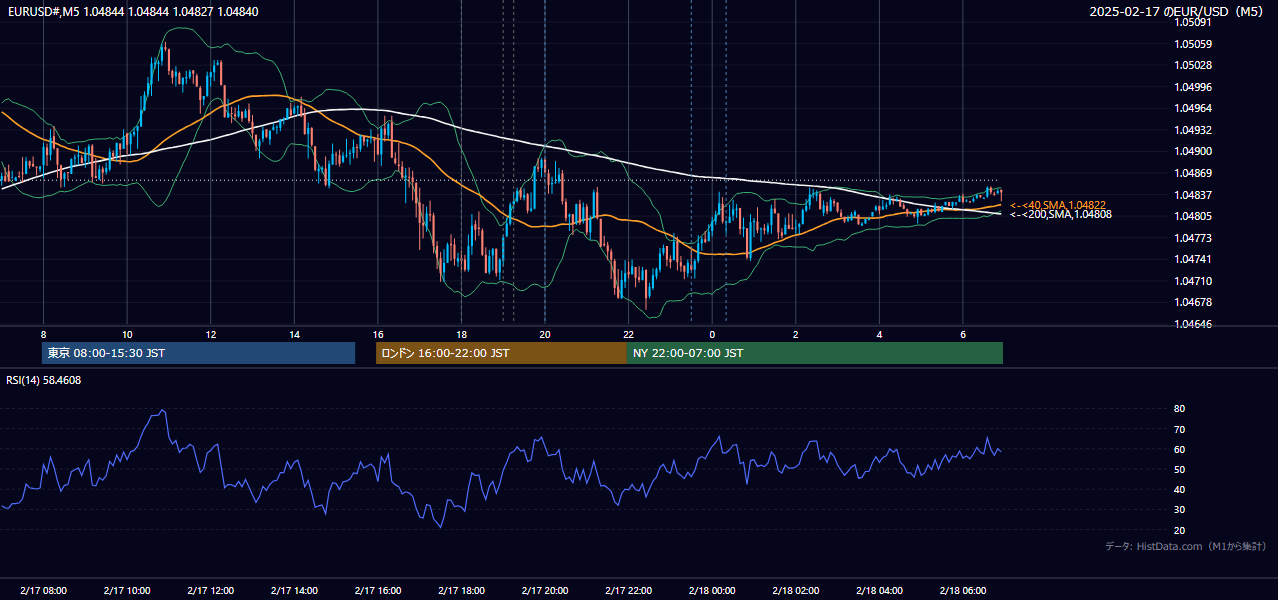
Task: Select the NY 22:00-07:00 JST session bar
Action: pyautogui.click(x=815, y=353)
